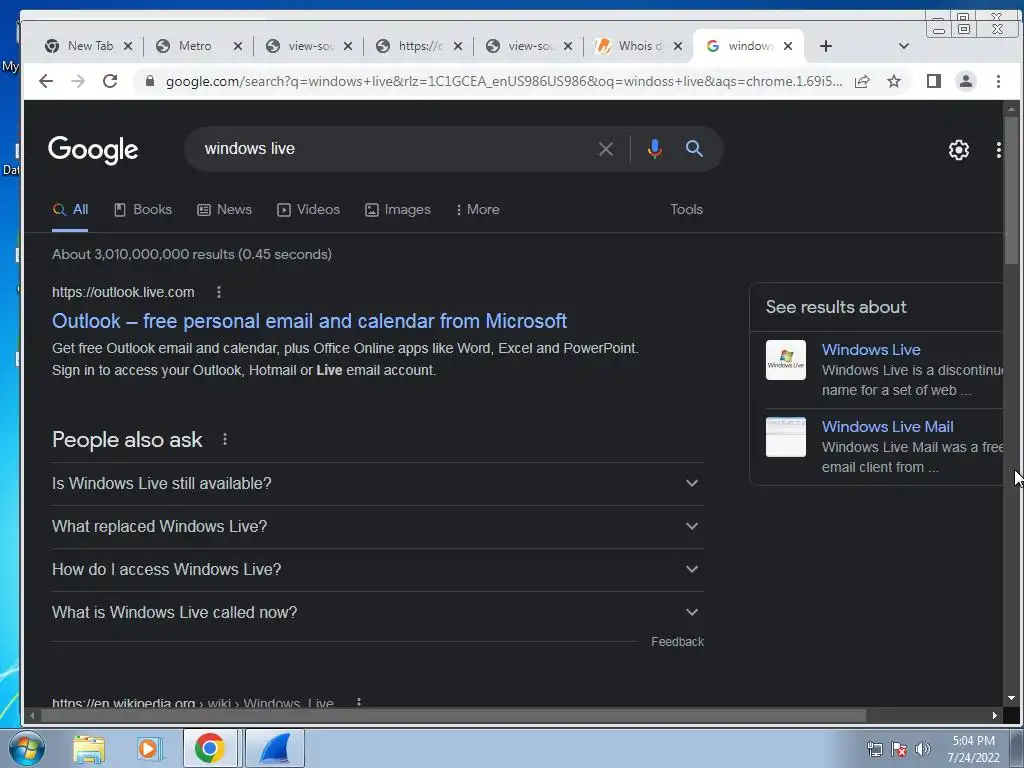
Task: Click the Feedback link
Action: pyautogui.click(x=677, y=642)
